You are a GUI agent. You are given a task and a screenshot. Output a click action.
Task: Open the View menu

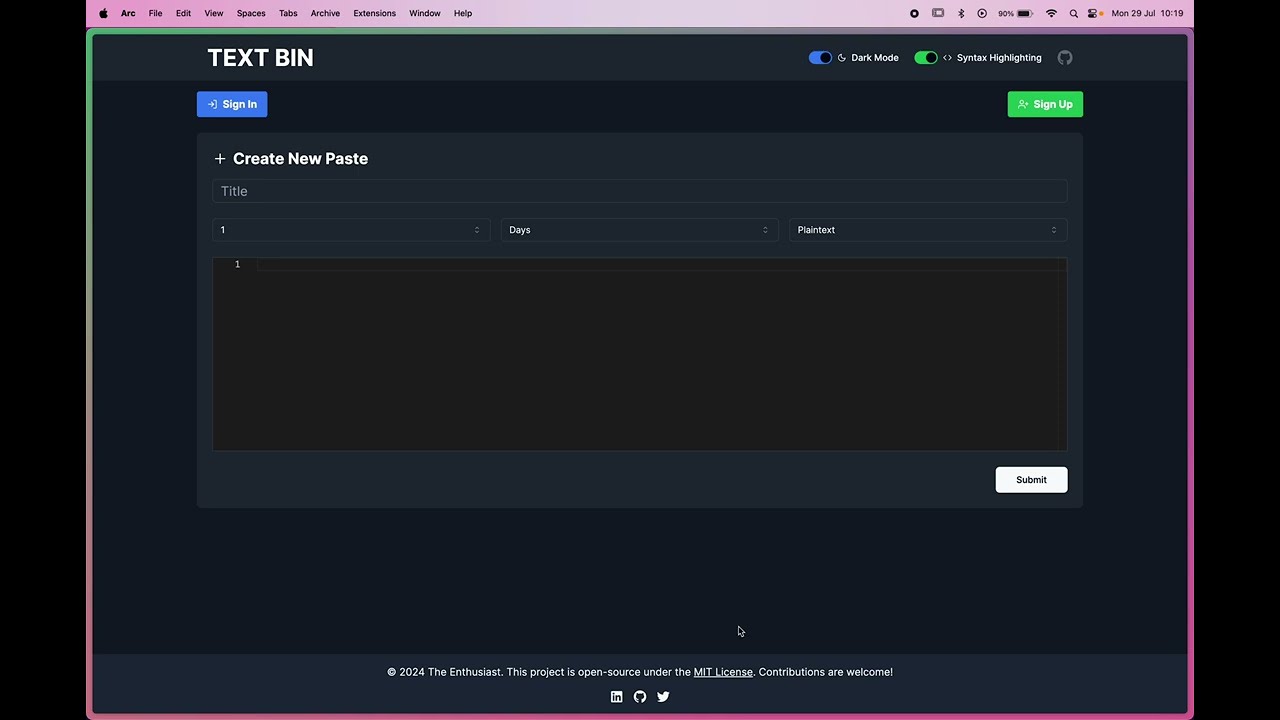tap(214, 13)
